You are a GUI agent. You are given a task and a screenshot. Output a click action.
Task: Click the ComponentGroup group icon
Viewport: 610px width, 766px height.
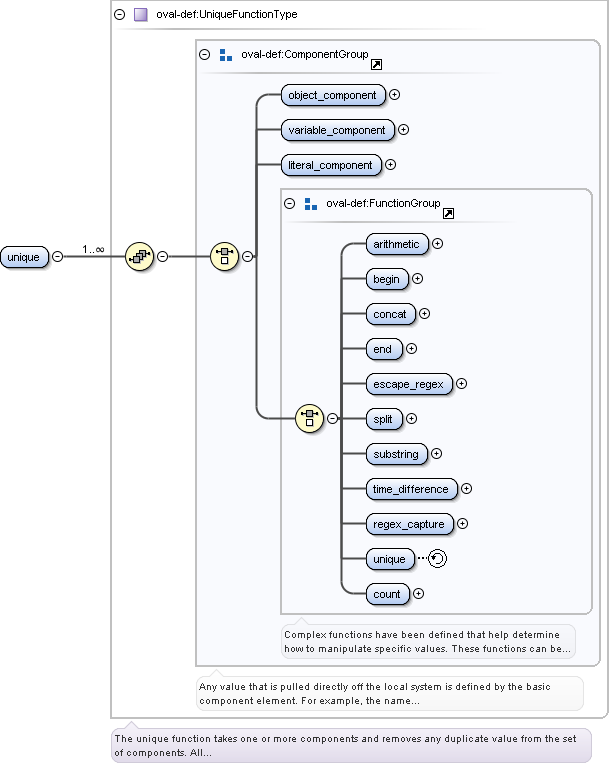tap(226, 55)
